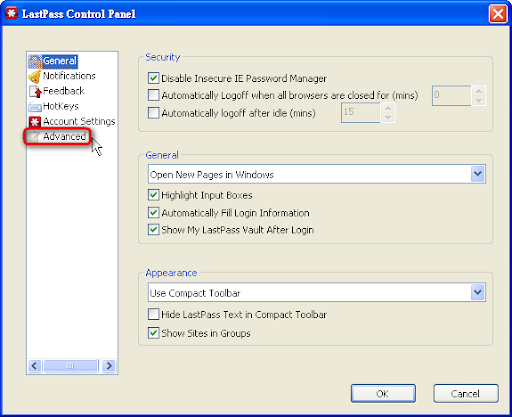Screen dimensions: 512x417
Task: Click the sidebar horizontal scrollbar thumb
Action: [71, 366]
